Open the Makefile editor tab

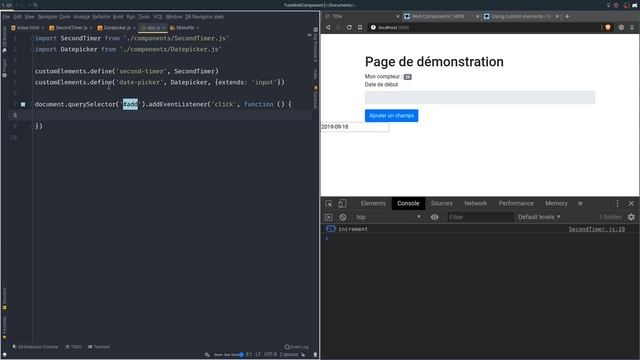point(184,28)
